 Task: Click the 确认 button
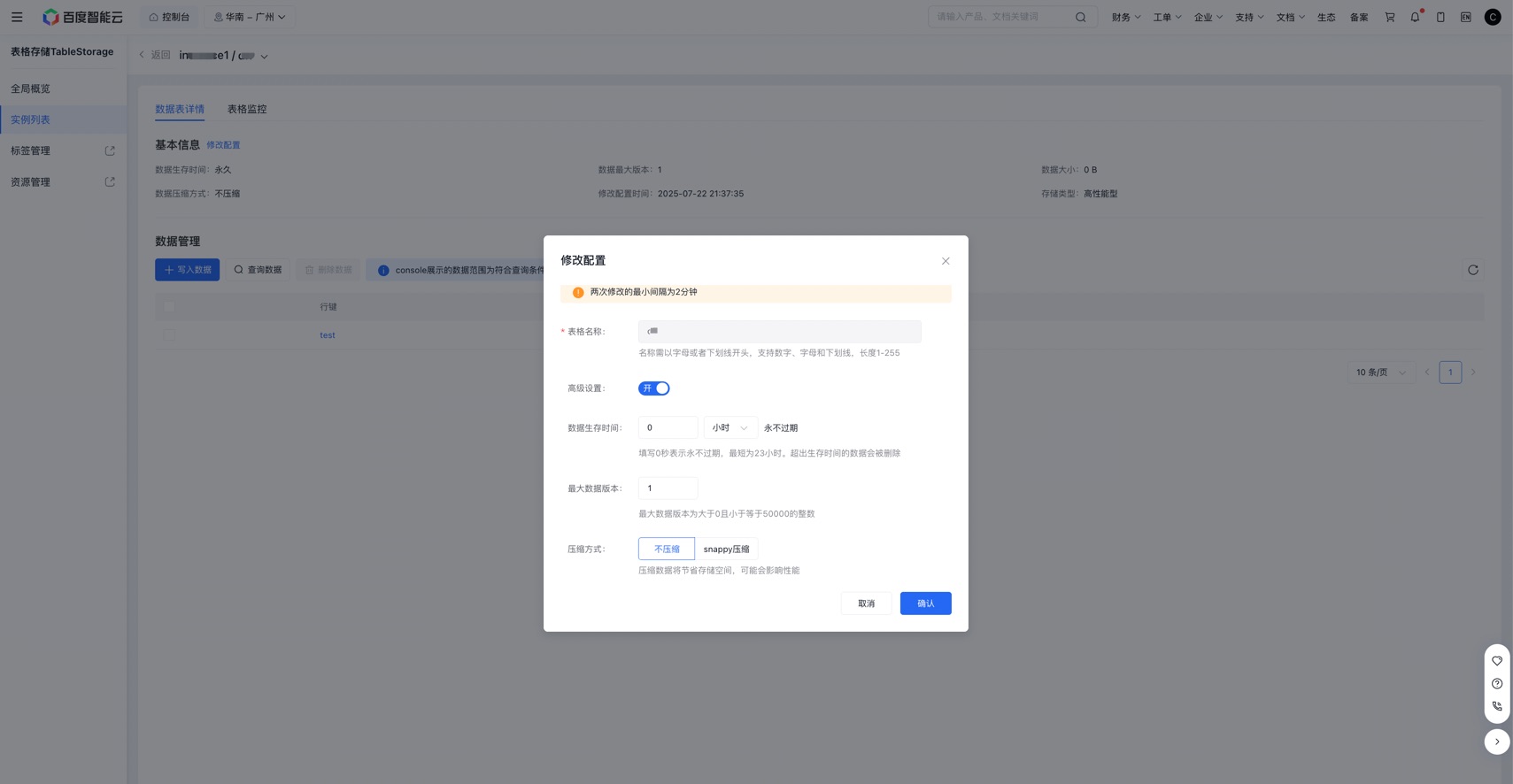925,603
